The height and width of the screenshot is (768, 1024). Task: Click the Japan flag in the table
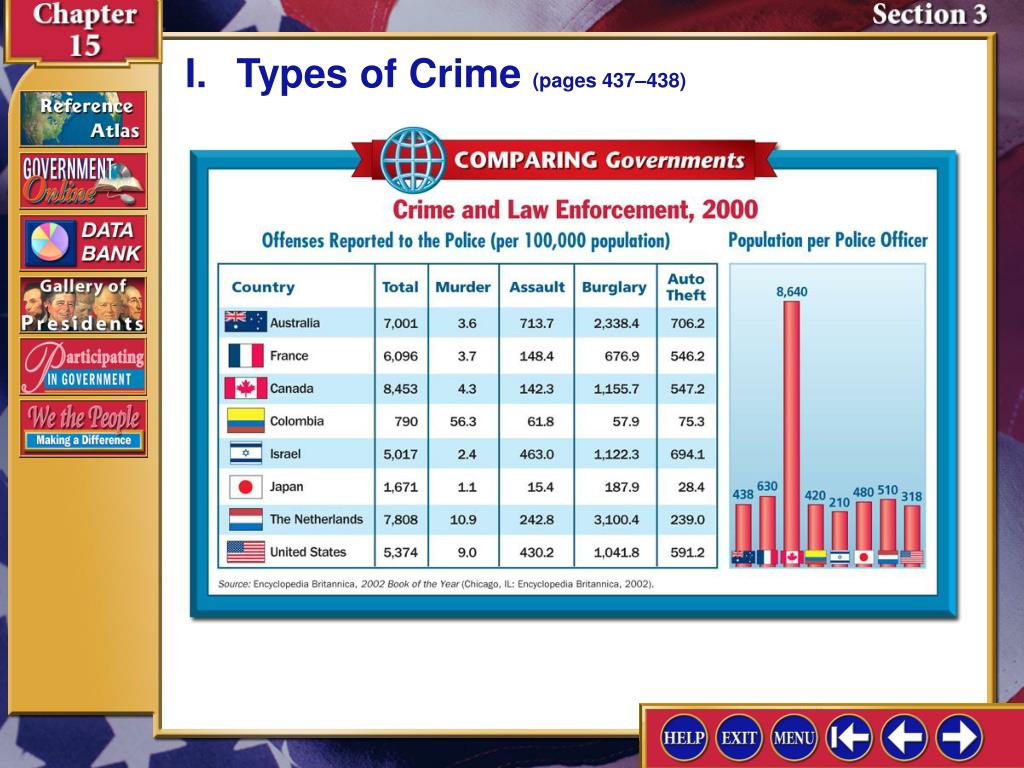(x=246, y=487)
